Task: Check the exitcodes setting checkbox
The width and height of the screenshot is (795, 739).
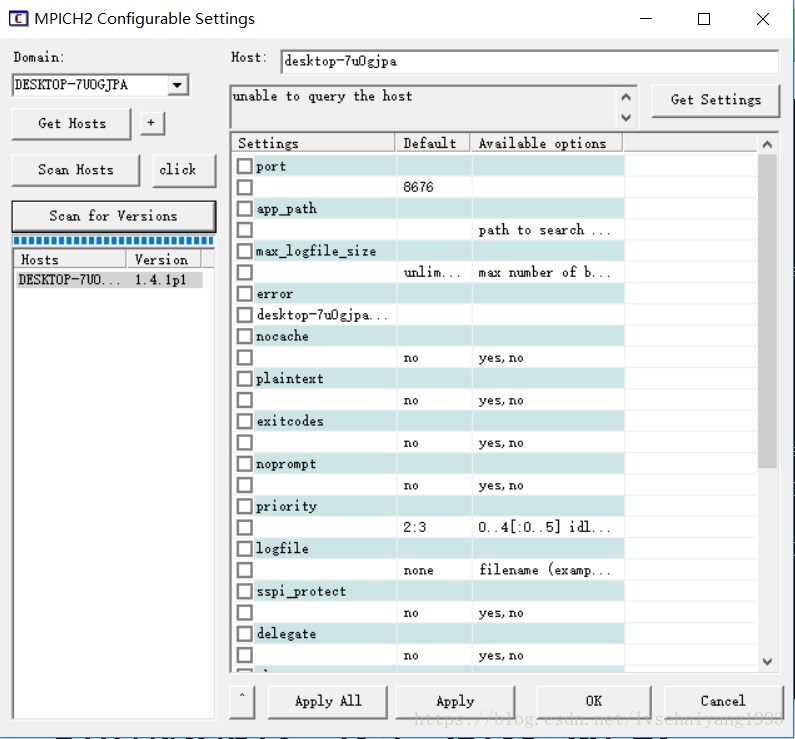Action: click(x=245, y=421)
